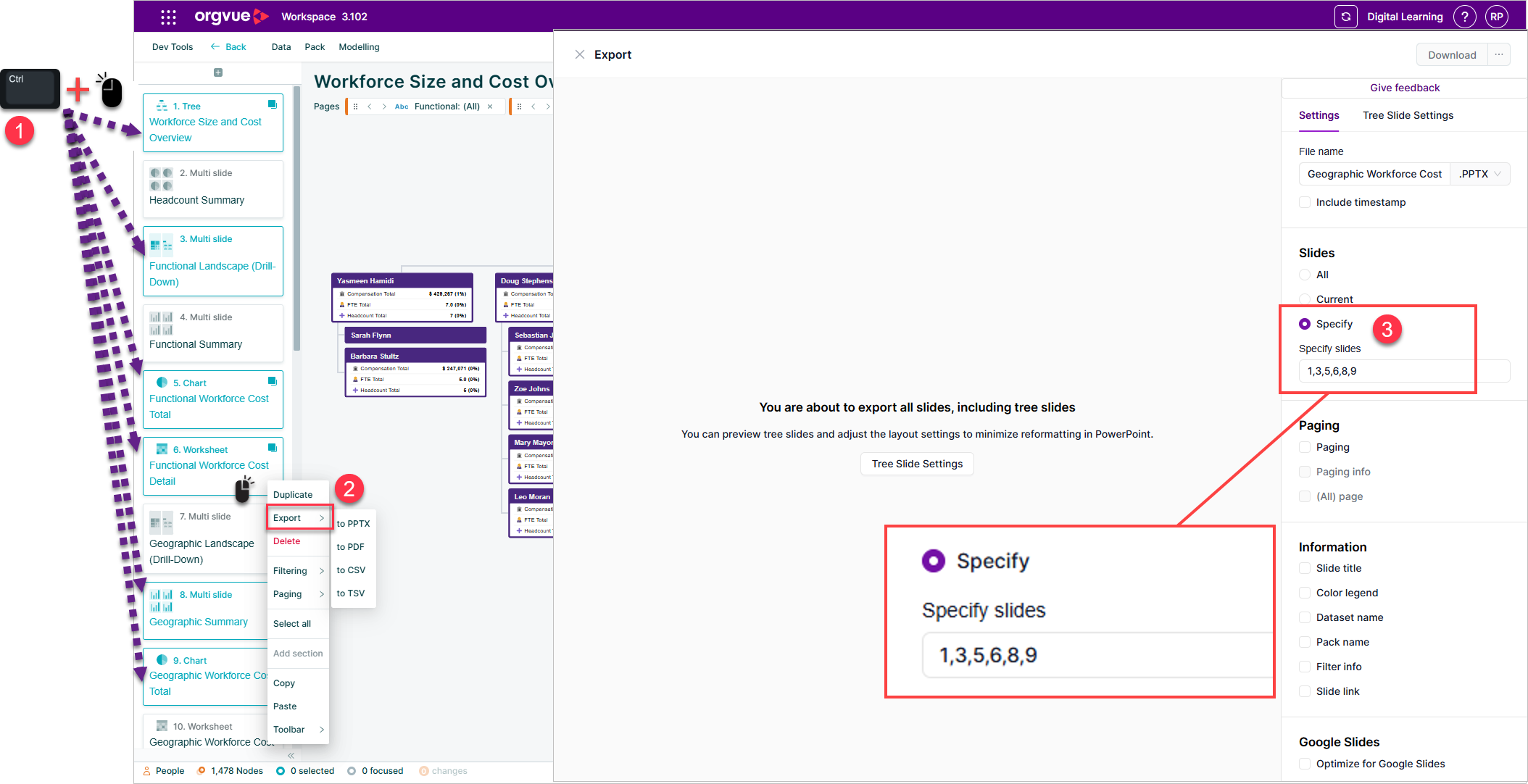This screenshot has width=1528, height=784.
Task: Click the refresh sync icon in header
Action: coord(1345,17)
